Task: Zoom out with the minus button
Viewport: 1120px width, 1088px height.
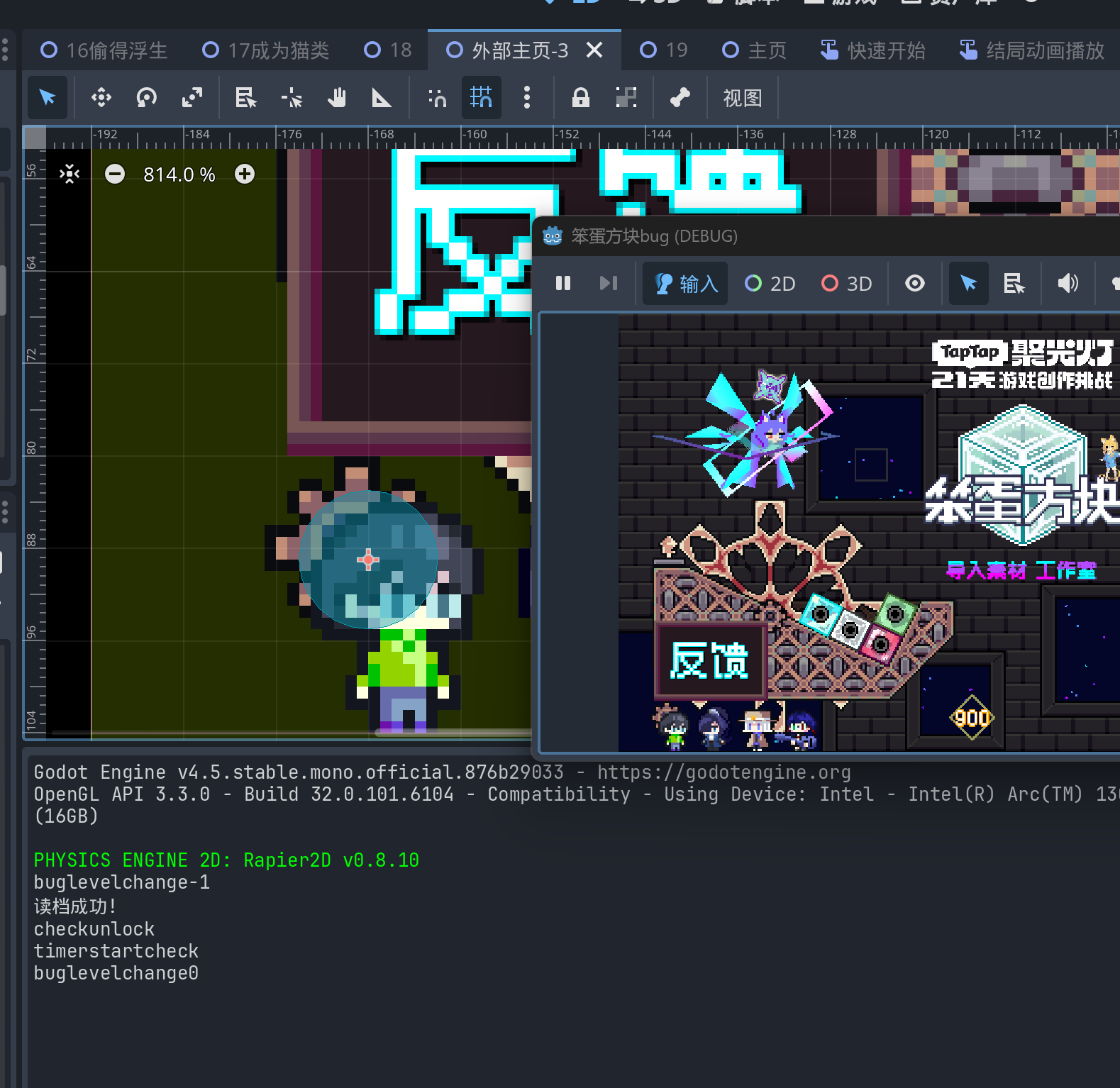Action: [115, 174]
